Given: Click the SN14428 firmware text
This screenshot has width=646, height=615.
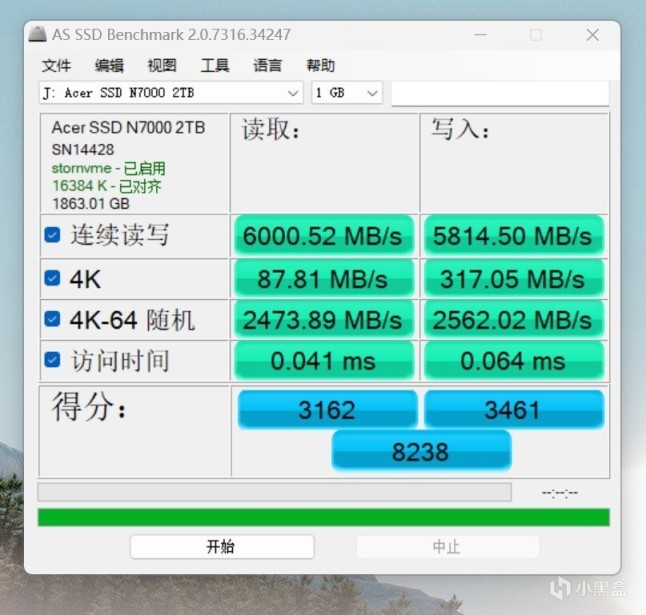Looking at the screenshot, I should [x=83, y=150].
